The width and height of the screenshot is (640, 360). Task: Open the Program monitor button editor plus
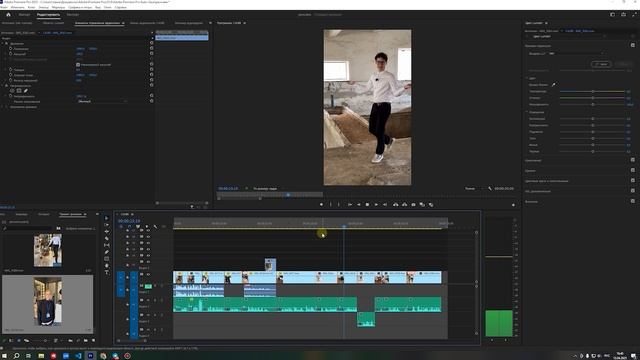[513, 205]
